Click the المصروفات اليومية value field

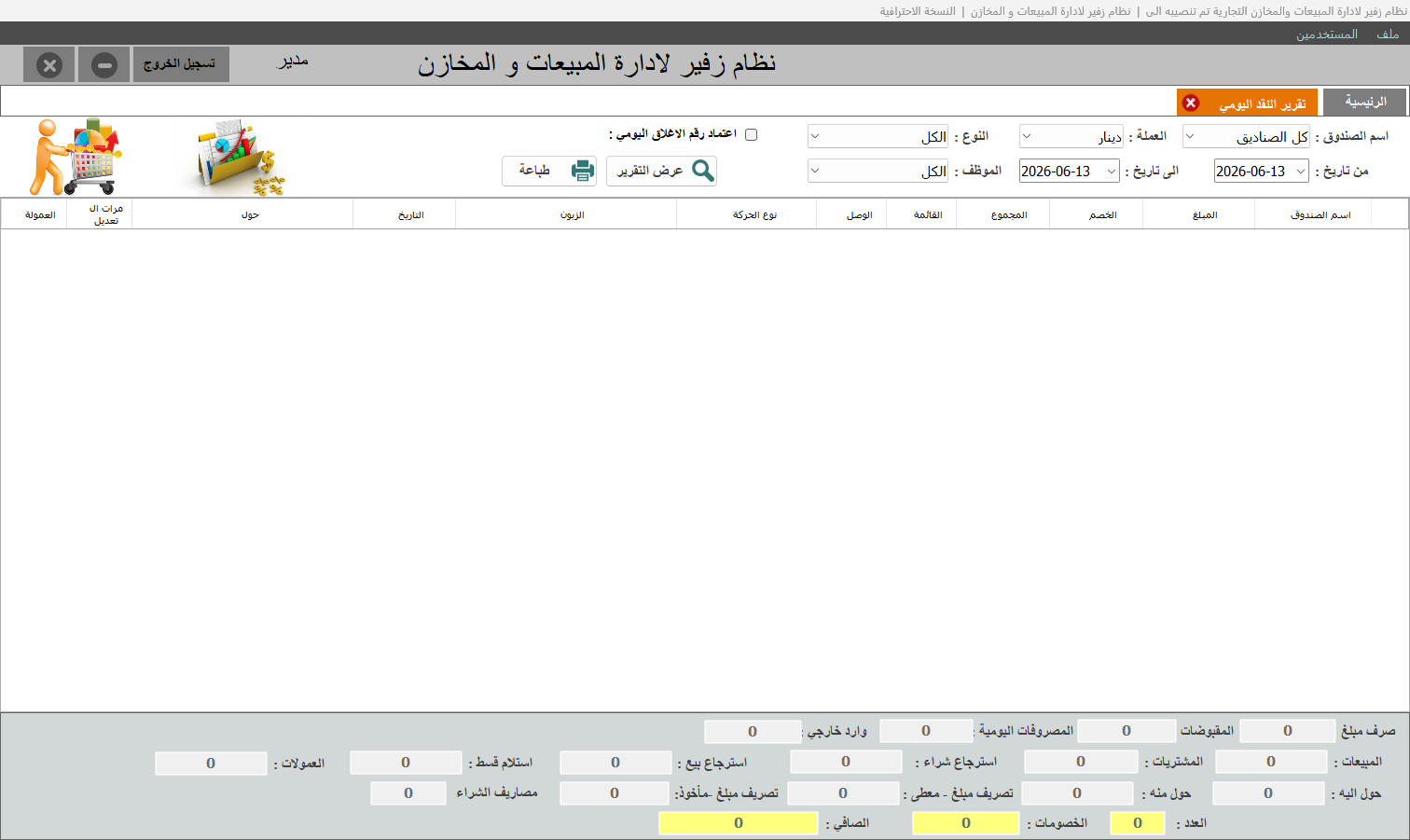(x=926, y=731)
